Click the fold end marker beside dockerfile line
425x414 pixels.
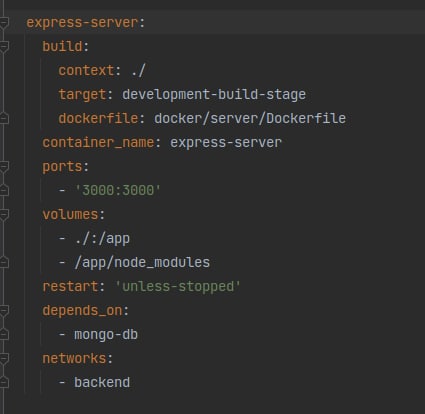tap(4, 118)
